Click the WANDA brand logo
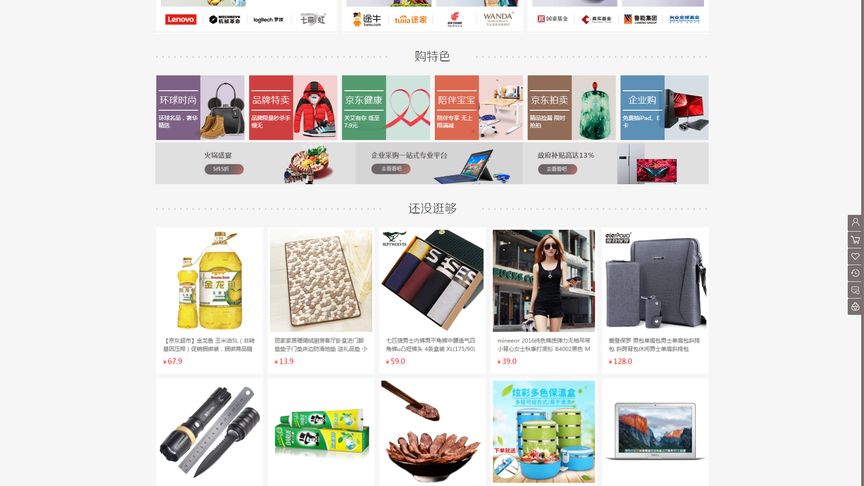Screen dimensions: 864x486 tap(498, 19)
